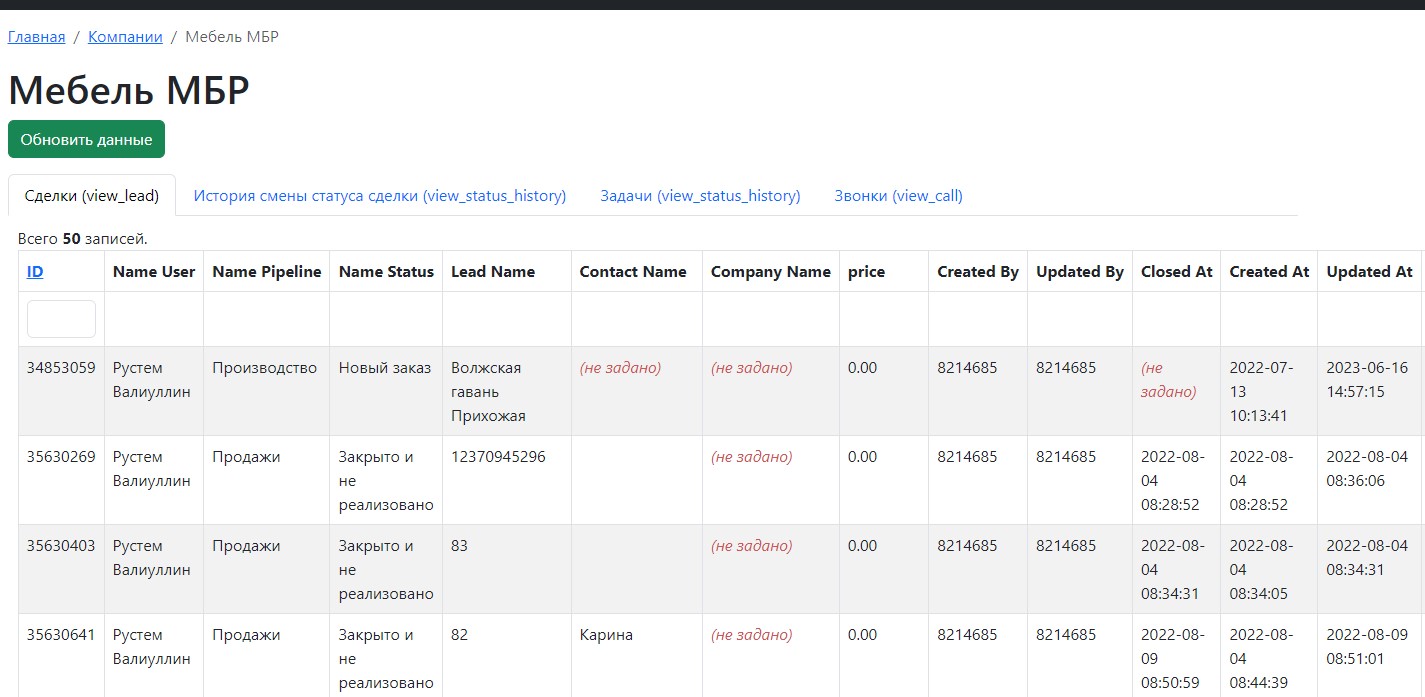The width and height of the screenshot is (1425, 697).
Task: Click the Name User column header
Action: click(x=154, y=272)
